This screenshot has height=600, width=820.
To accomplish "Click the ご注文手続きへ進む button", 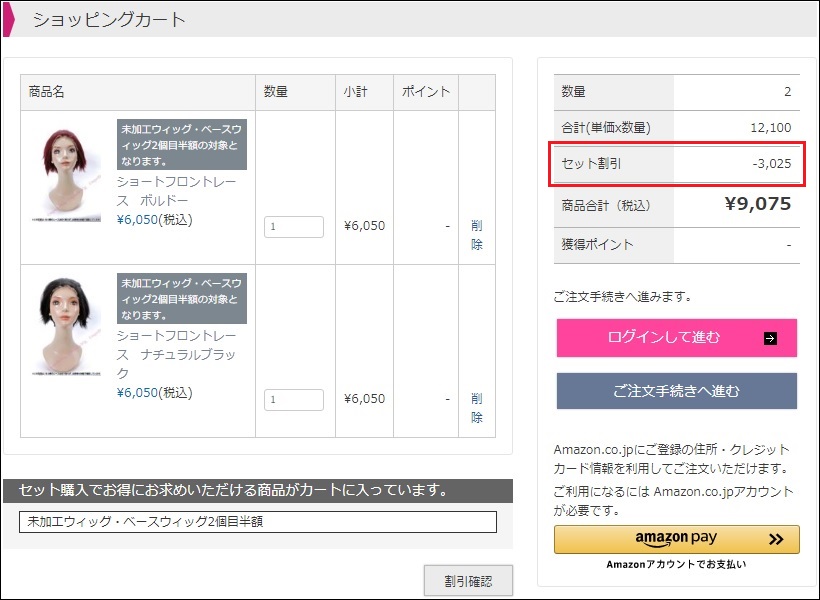I will tap(677, 391).
